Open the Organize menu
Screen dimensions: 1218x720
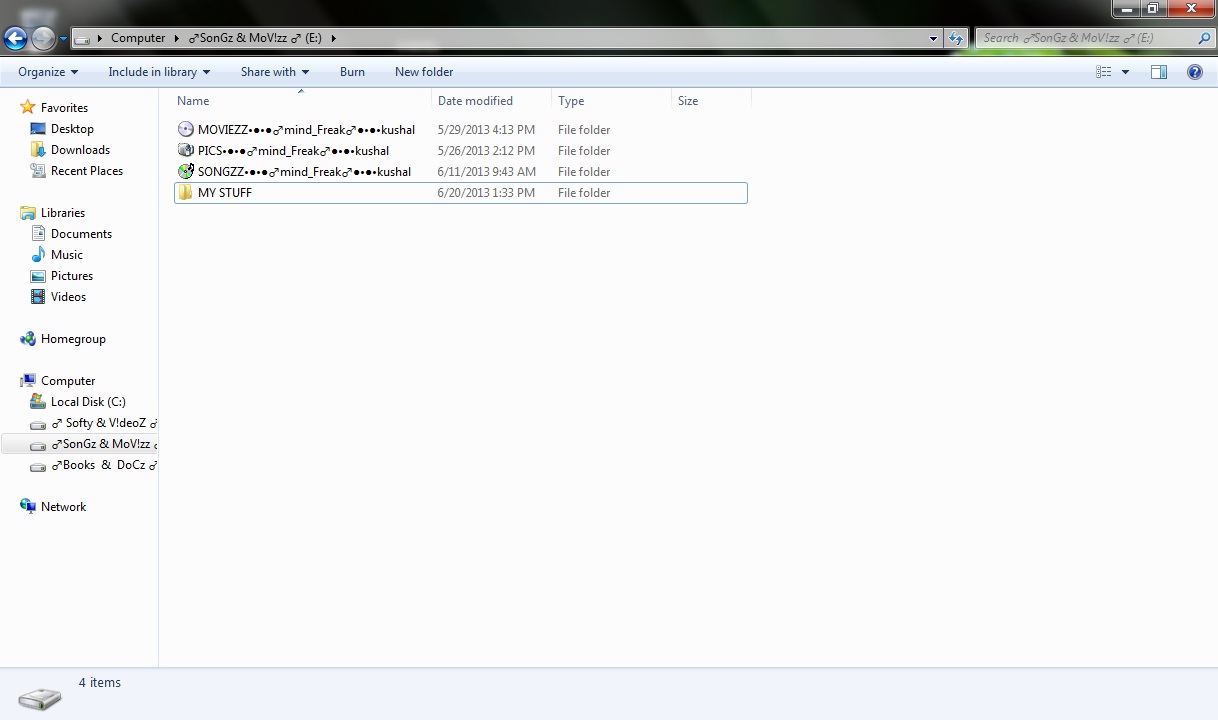48,72
